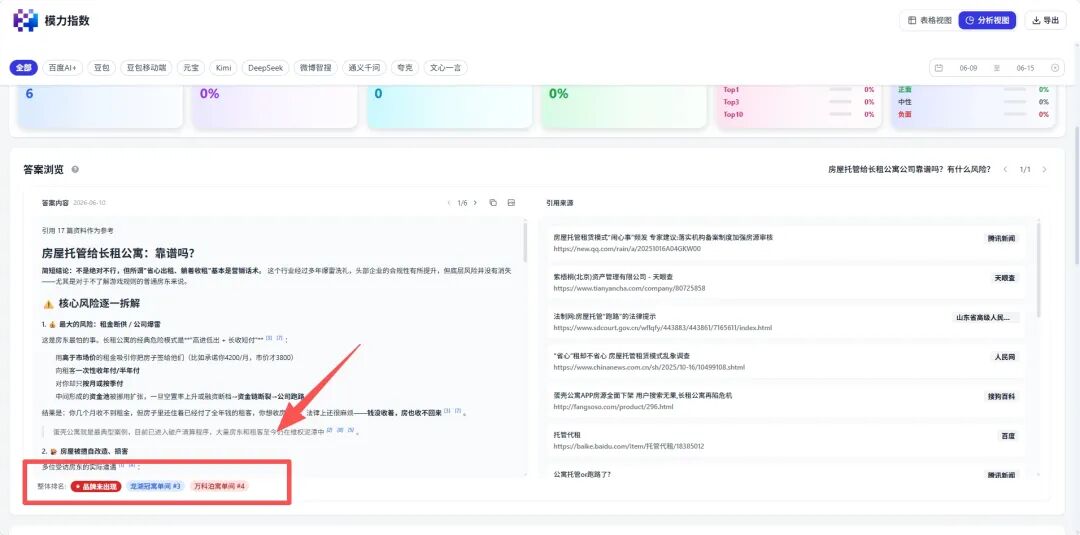Click the 搜狗百科 source tag
Viewport: 1080px width, 535px height.
[1001, 396]
